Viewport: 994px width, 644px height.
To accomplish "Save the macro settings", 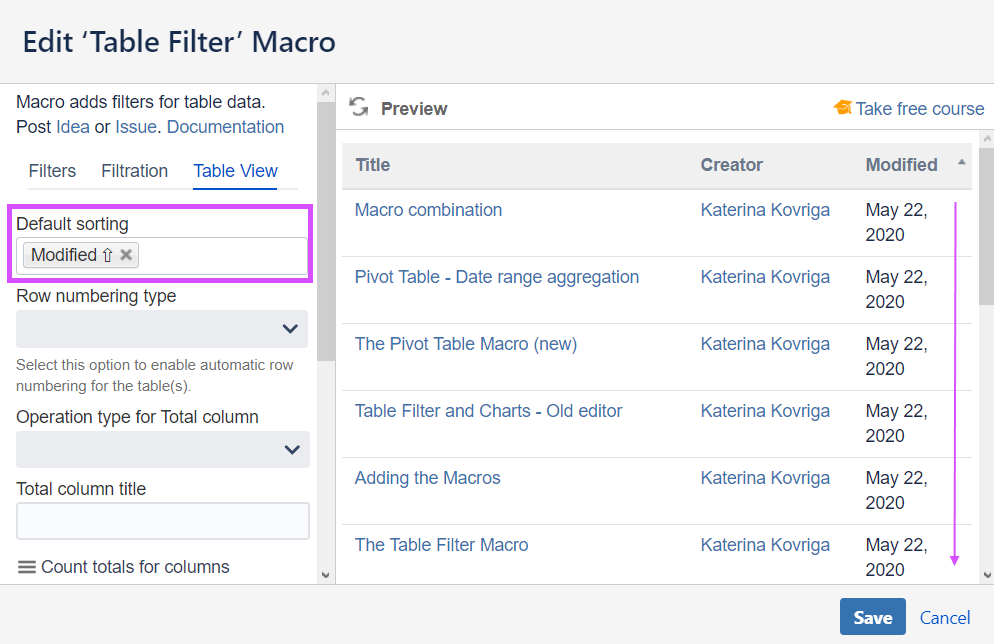I will click(872, 617).
